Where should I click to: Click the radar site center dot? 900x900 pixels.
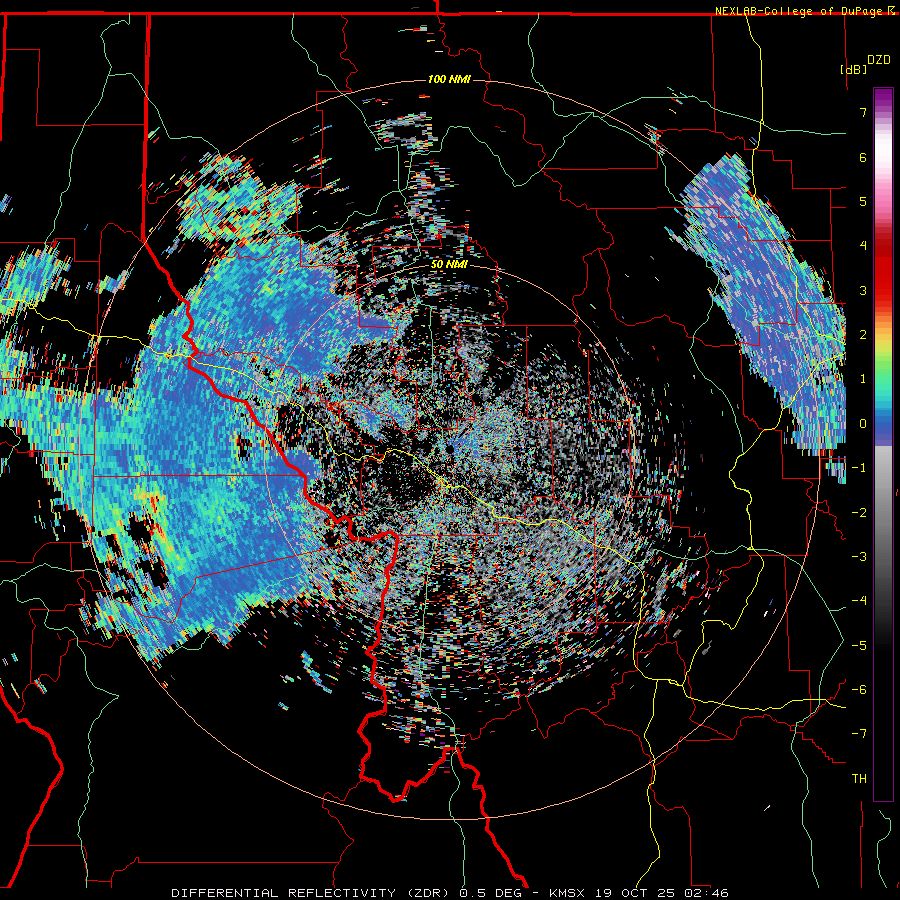pyautogui.click(x=449, y=449)
